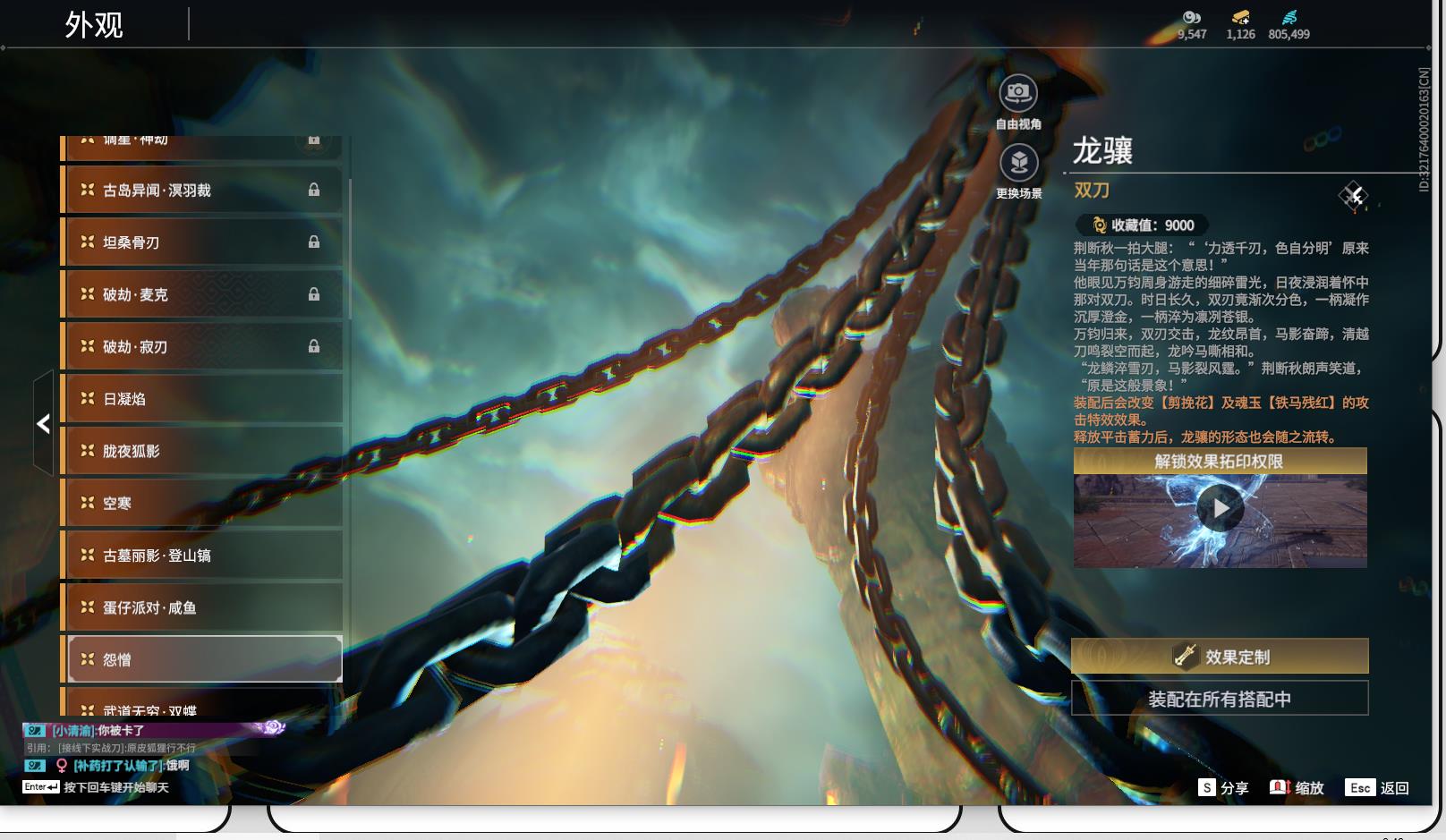Click the lock icon on 古岛异闻·溟羽裁
1446x840 pixels.
(x=314, y=190)
